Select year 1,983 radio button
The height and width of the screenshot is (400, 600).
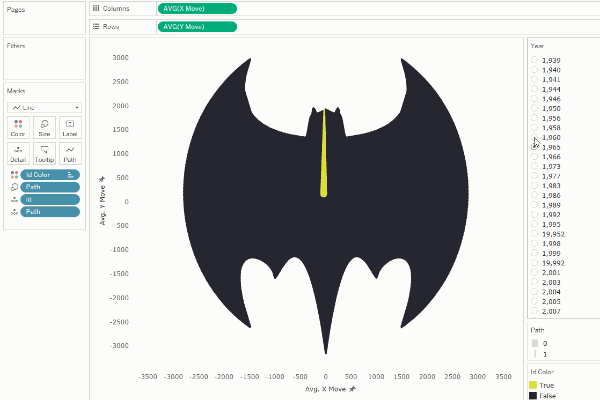[x=535, y=186]
